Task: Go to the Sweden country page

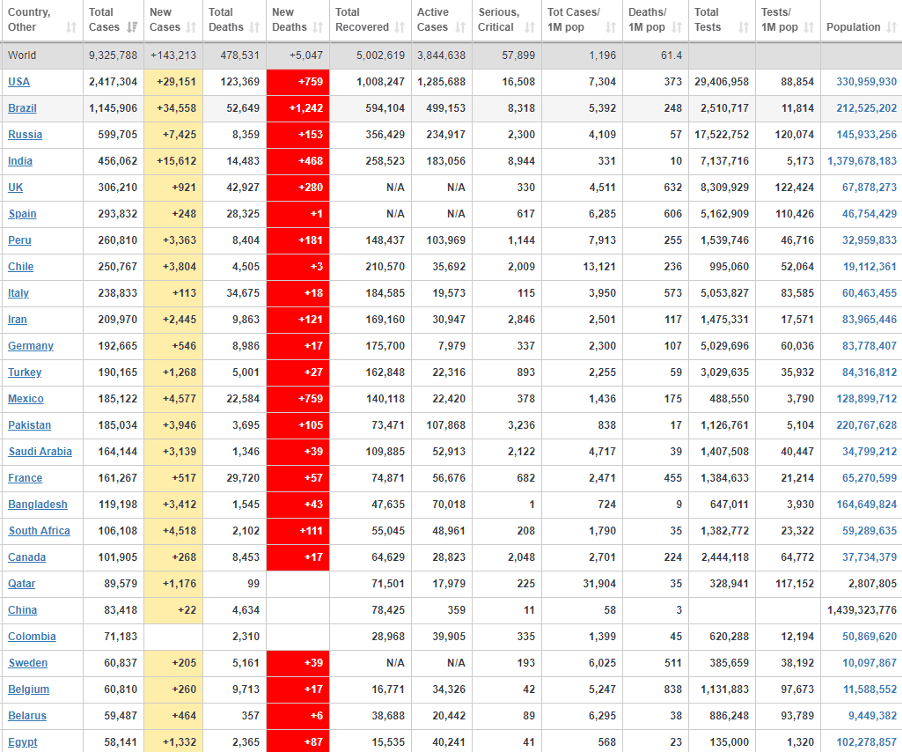Action: click(28, 663)
